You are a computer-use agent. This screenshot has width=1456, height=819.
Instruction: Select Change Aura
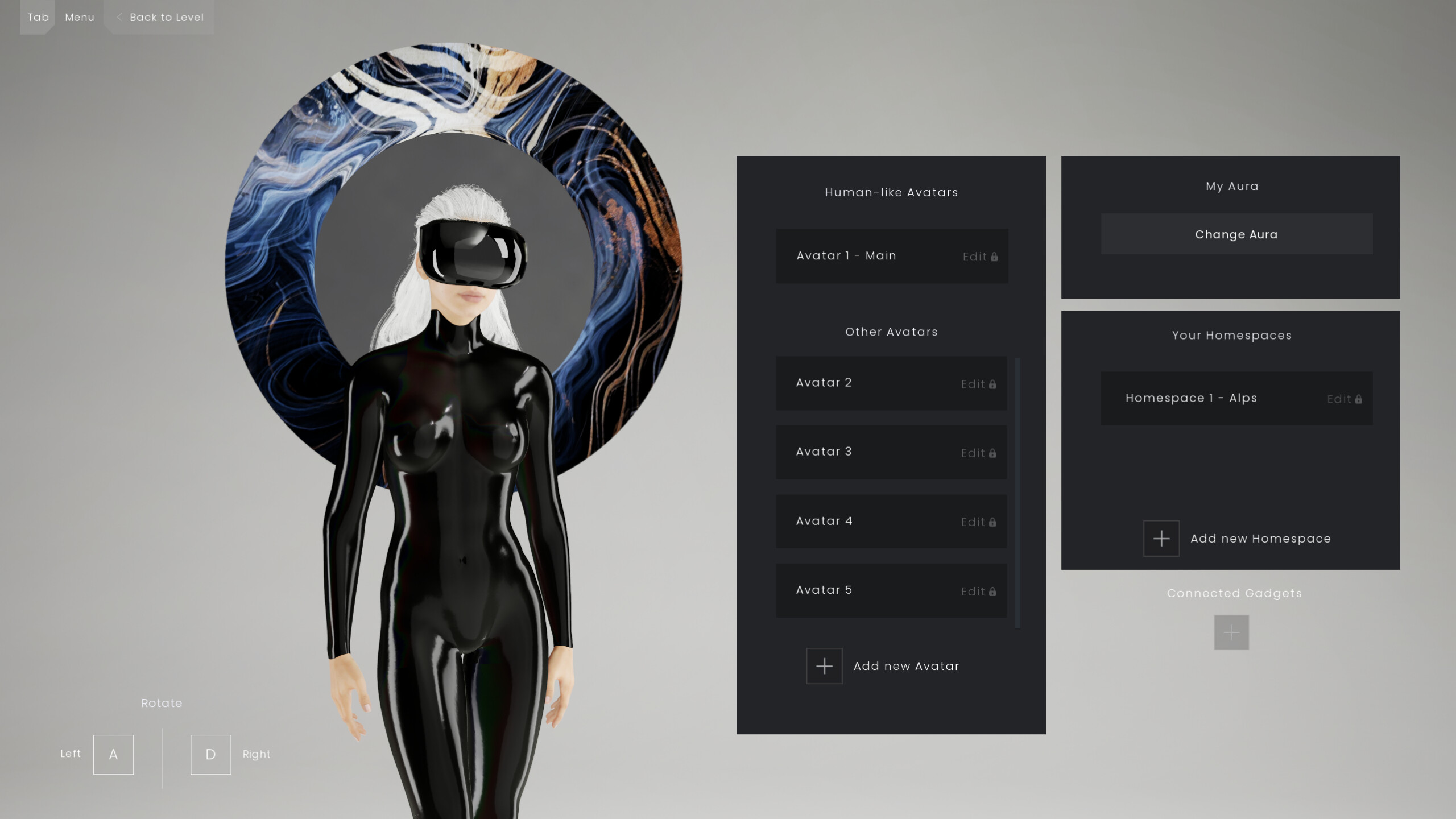pyautogui.click(x=1235, y=234)
